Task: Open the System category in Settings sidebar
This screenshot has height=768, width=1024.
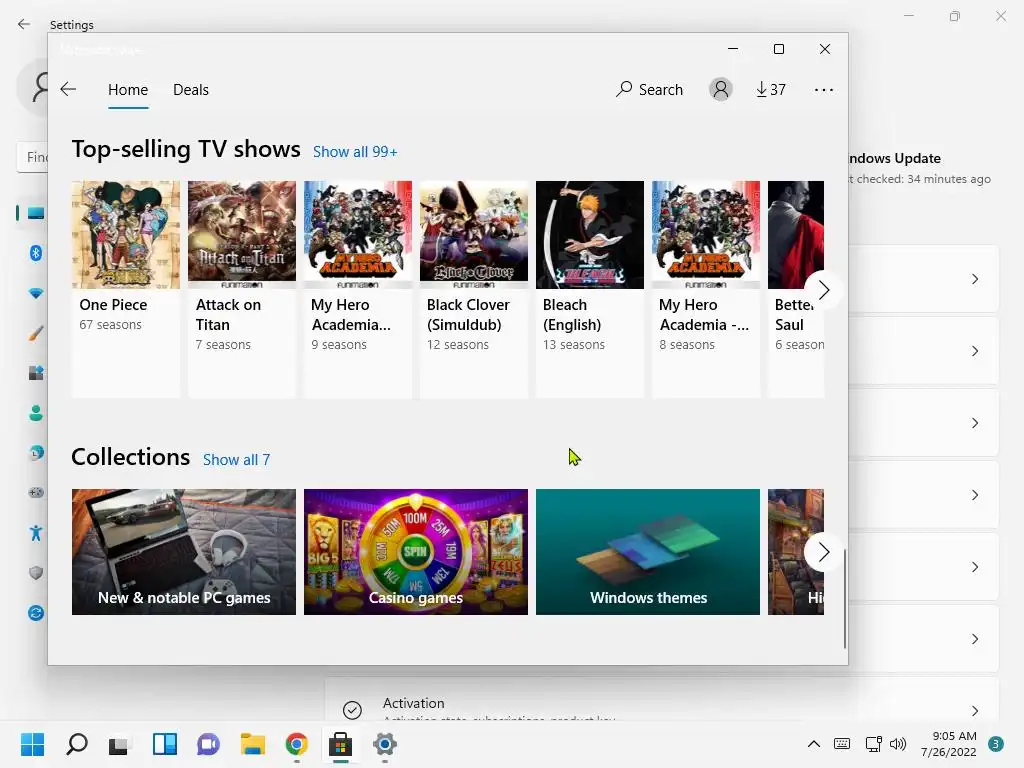Action: tap(35, 213)
